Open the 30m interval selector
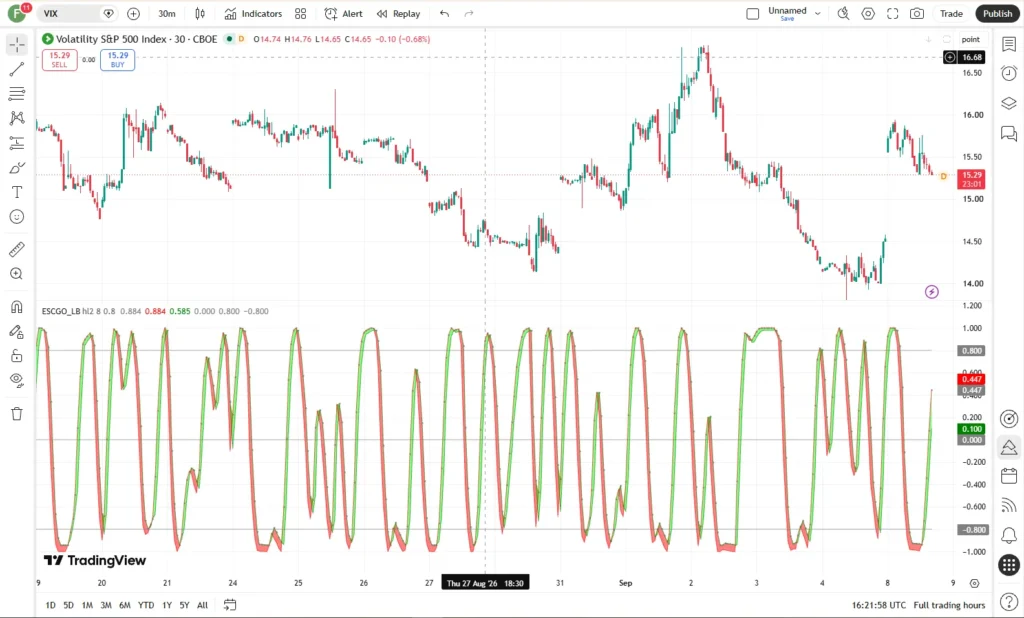 pos(167,14)
